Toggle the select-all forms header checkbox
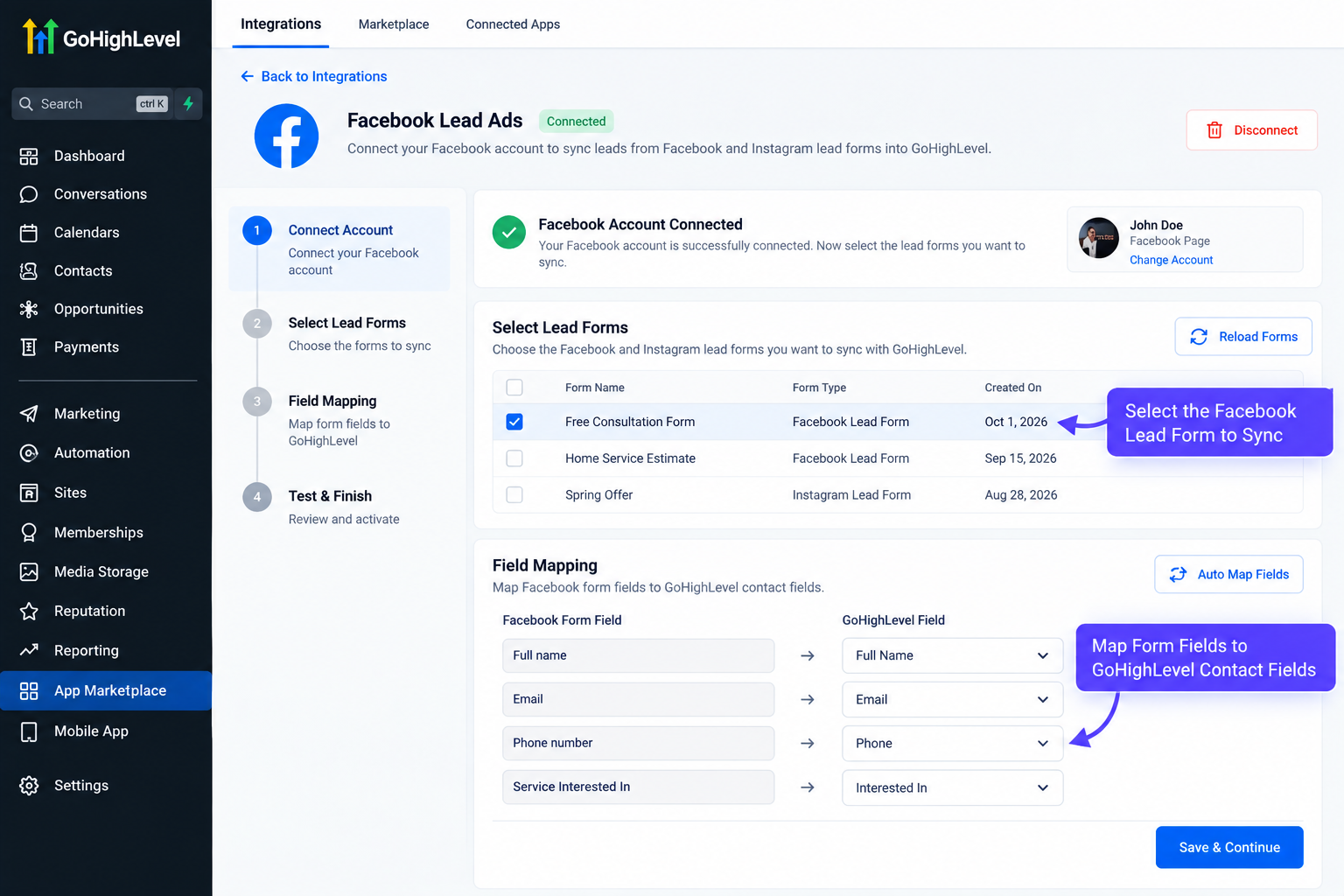 [x=514, y=388]
